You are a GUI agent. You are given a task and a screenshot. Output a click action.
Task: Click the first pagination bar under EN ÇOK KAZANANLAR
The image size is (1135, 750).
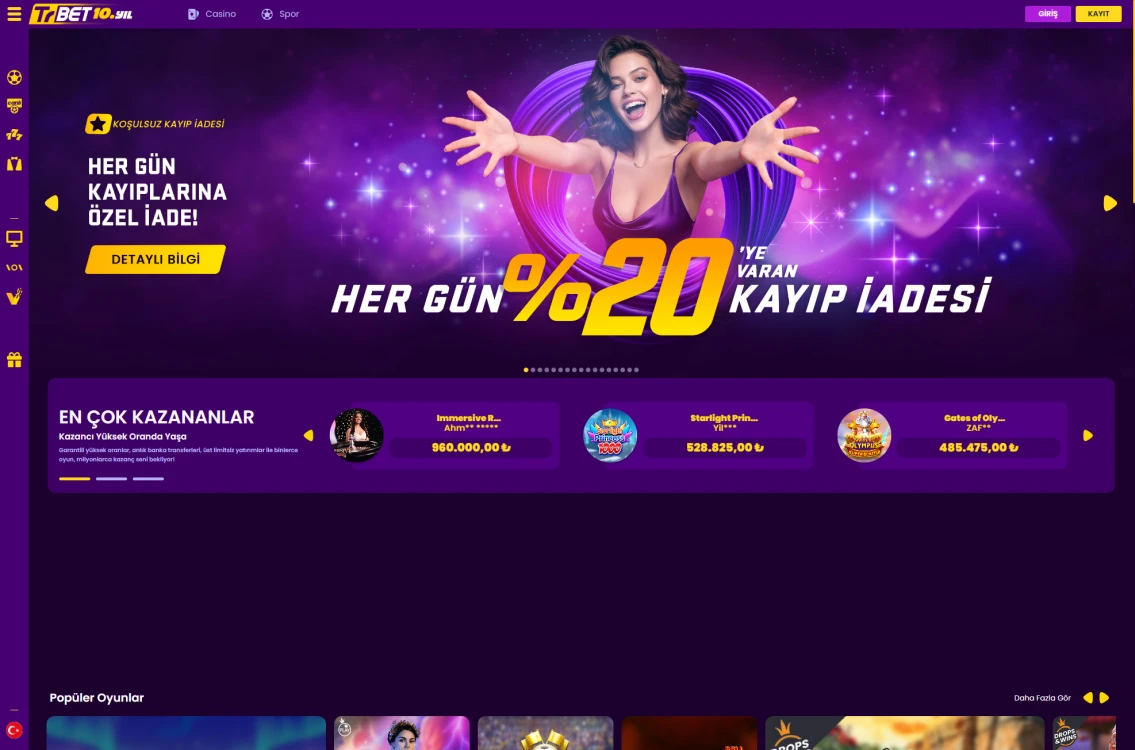point(73,478)
